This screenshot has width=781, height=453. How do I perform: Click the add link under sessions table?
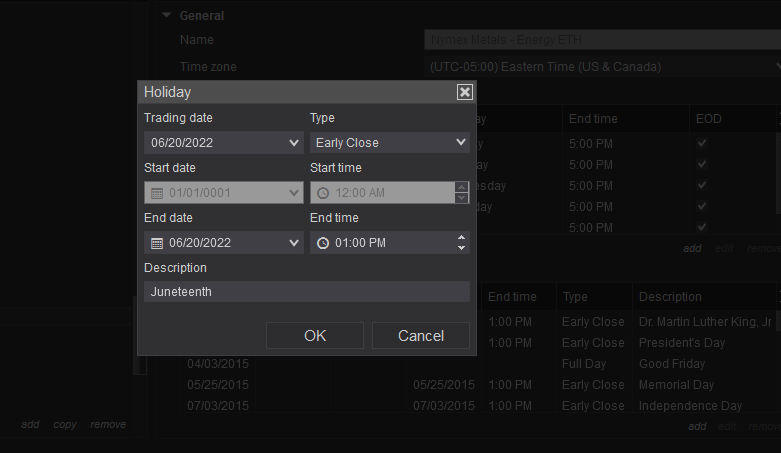pos(692,248)
